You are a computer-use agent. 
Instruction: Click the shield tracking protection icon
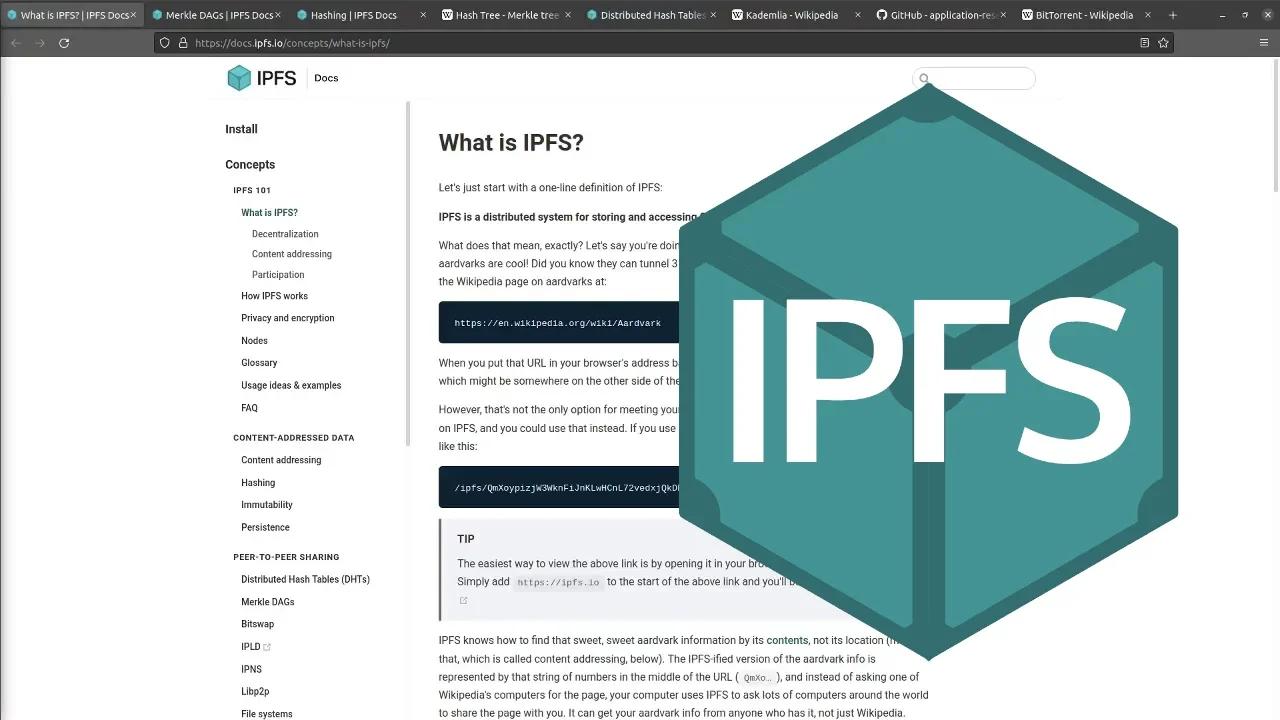click(165, 43)
